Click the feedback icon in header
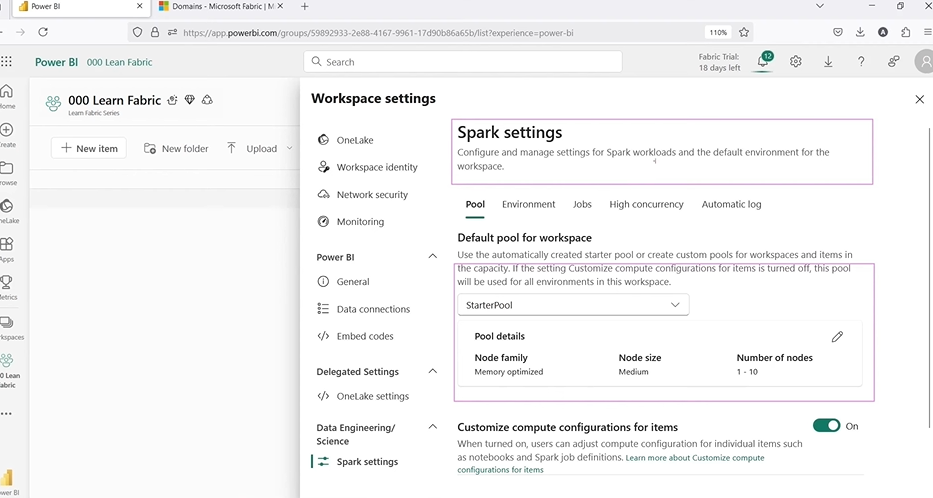 [x=893, y=61]
